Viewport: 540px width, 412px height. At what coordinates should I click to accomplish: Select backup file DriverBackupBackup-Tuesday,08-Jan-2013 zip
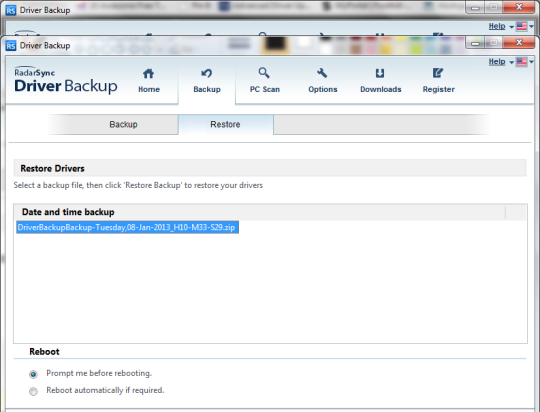click(127, 227)
